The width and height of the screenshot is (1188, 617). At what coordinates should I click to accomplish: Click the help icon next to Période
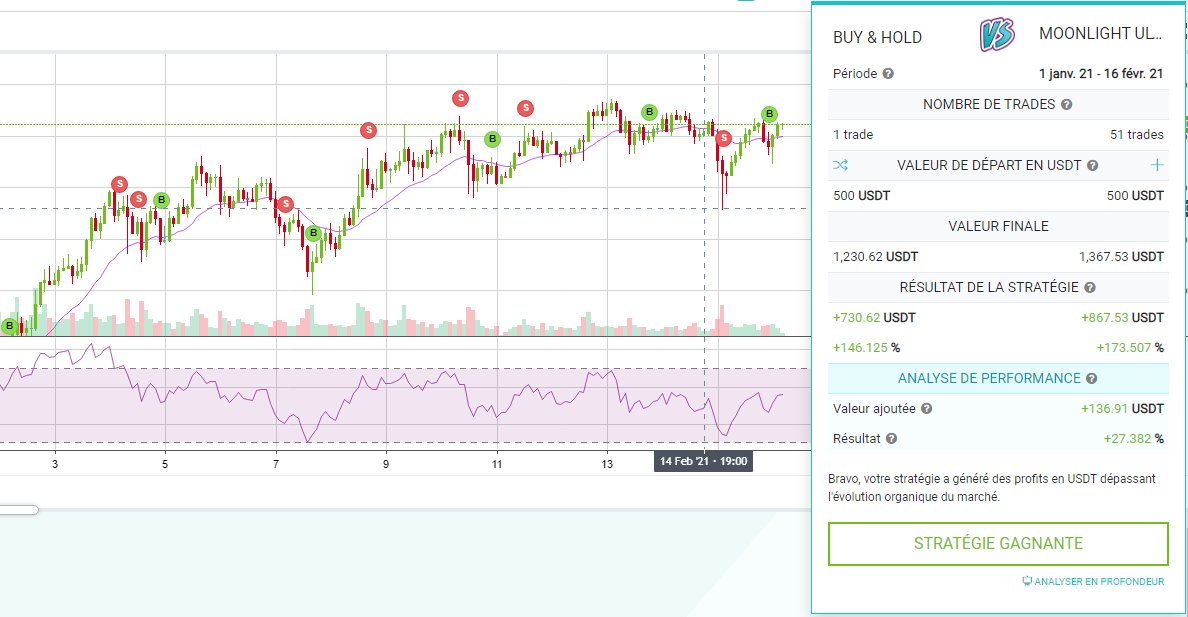click(888, 74)
